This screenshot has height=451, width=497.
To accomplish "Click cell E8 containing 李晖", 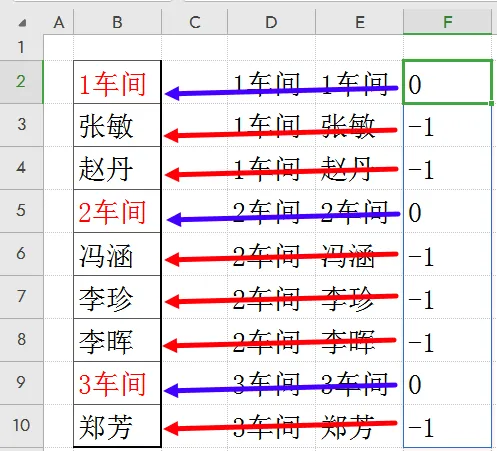I will [x=359, y=340].
